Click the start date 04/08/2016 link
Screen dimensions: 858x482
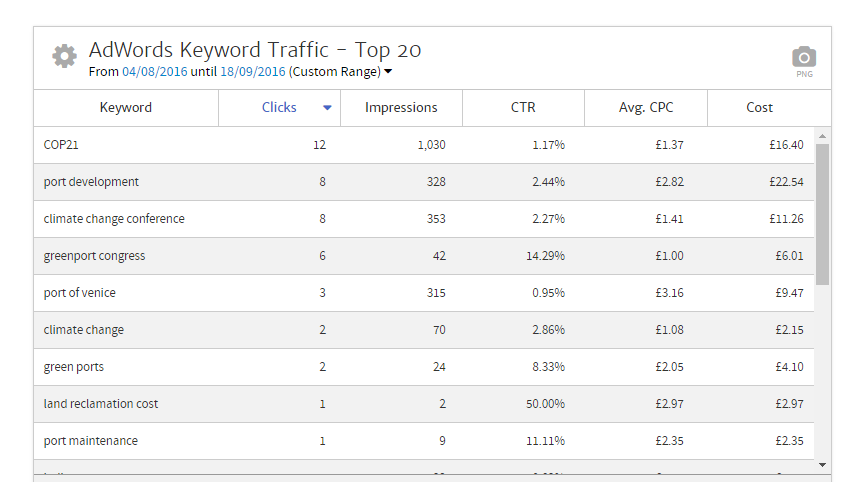[156, 72]
